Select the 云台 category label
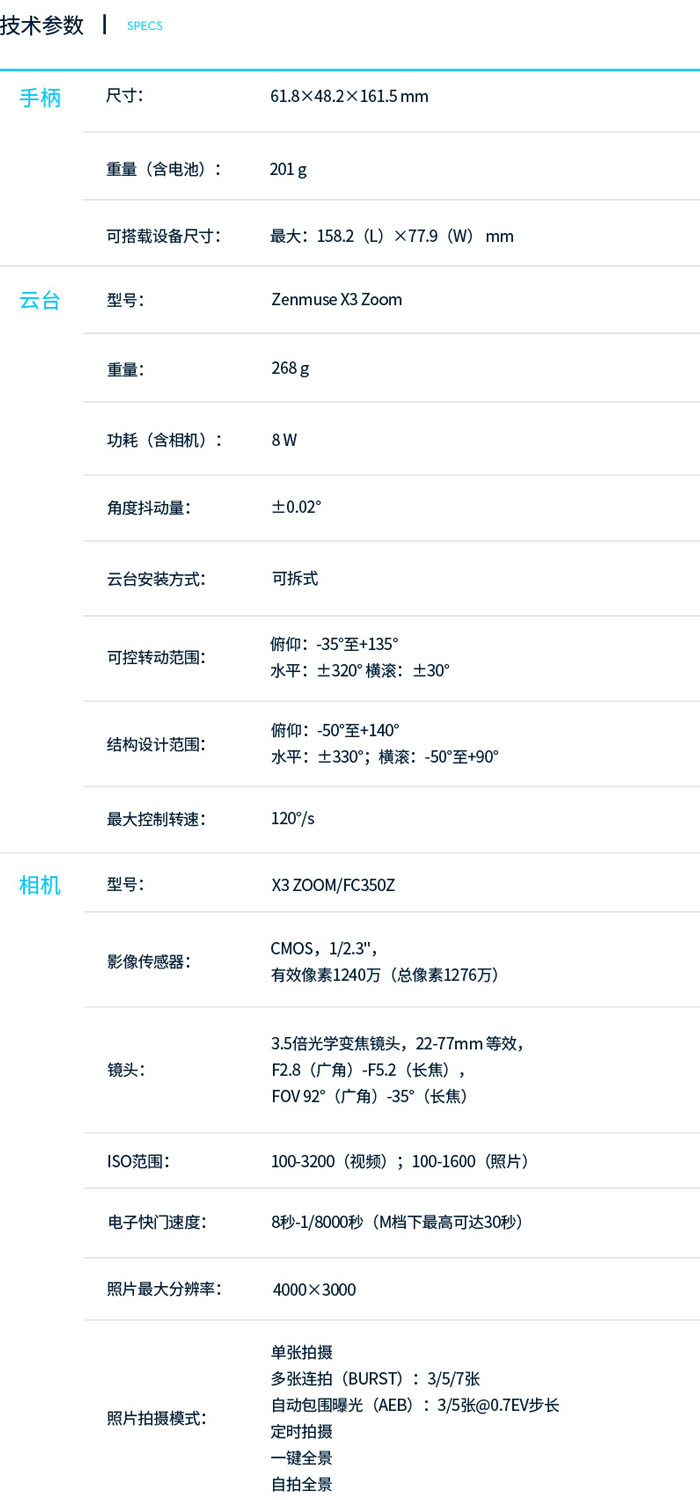 click(40, 300)
